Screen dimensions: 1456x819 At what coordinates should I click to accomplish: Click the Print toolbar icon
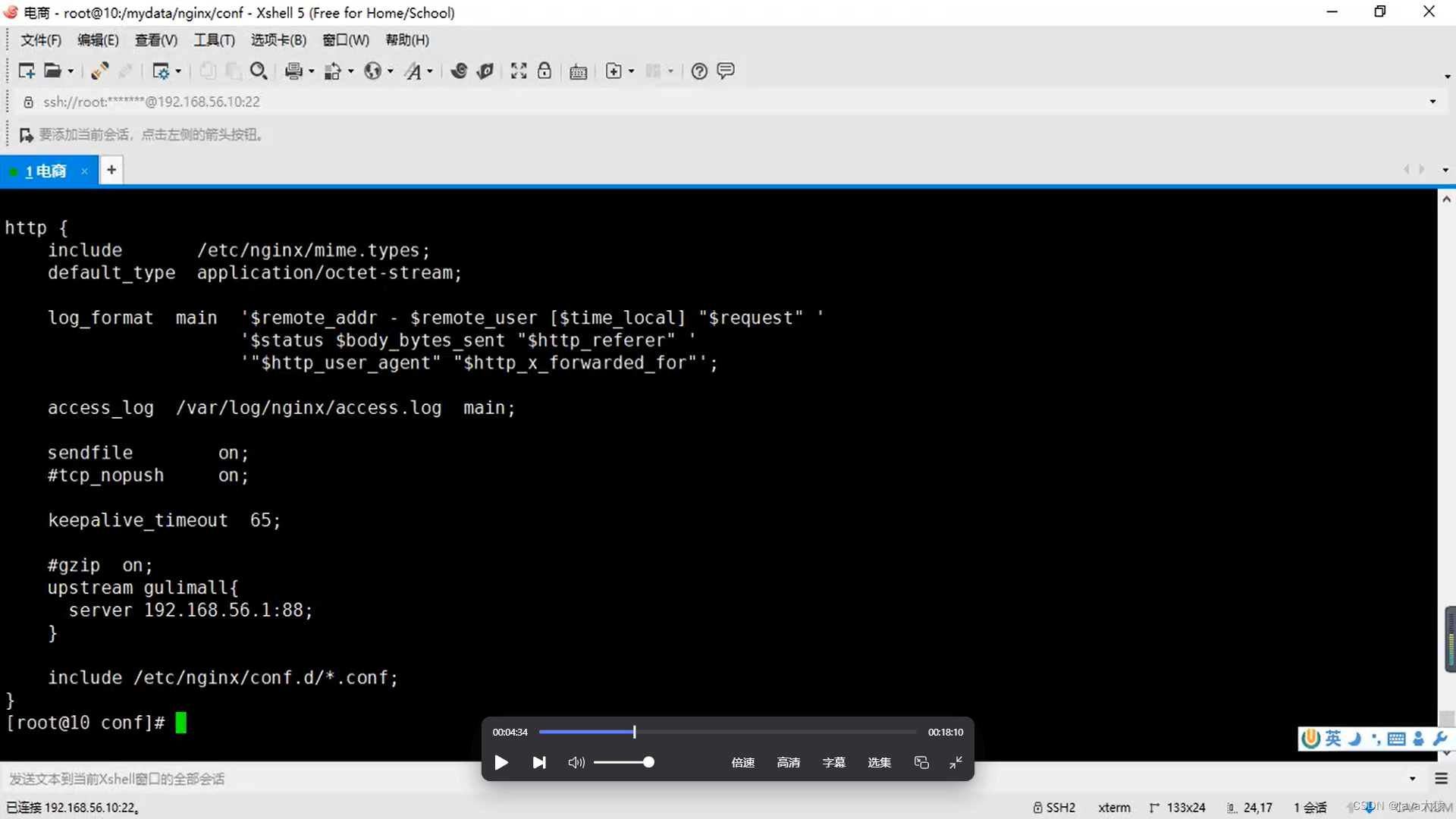tap(293, 71)
